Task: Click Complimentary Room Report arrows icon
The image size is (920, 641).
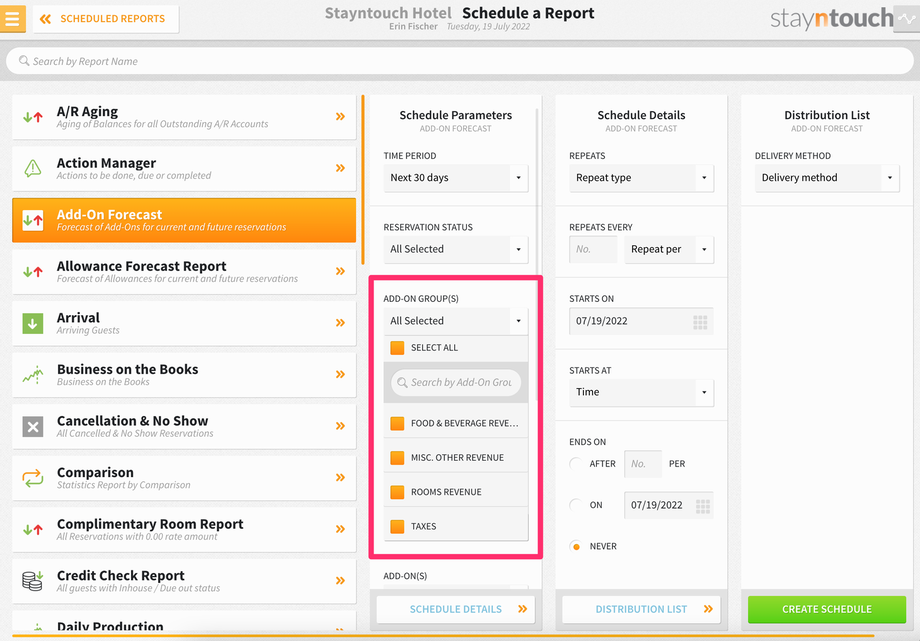Action: (33, 529)
